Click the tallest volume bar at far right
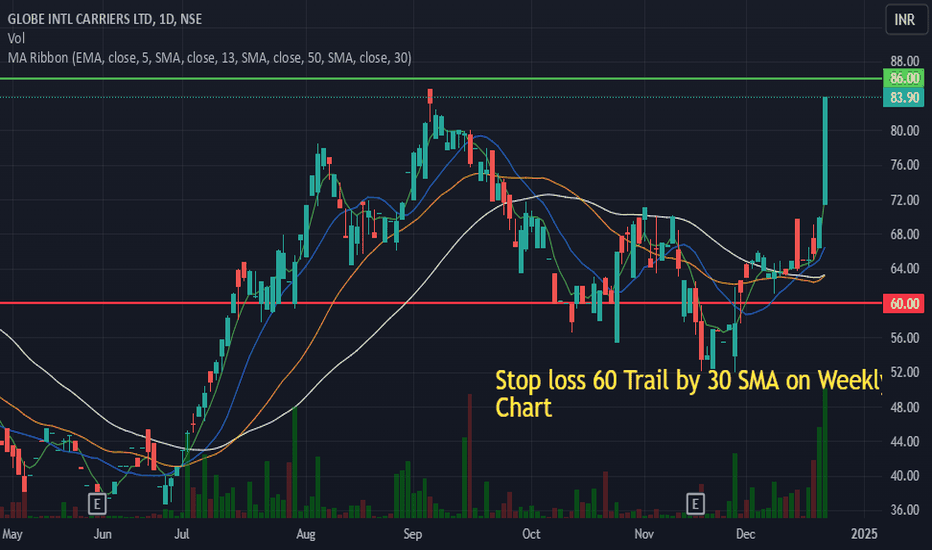 pyautogui.click(x=825, y=453)
